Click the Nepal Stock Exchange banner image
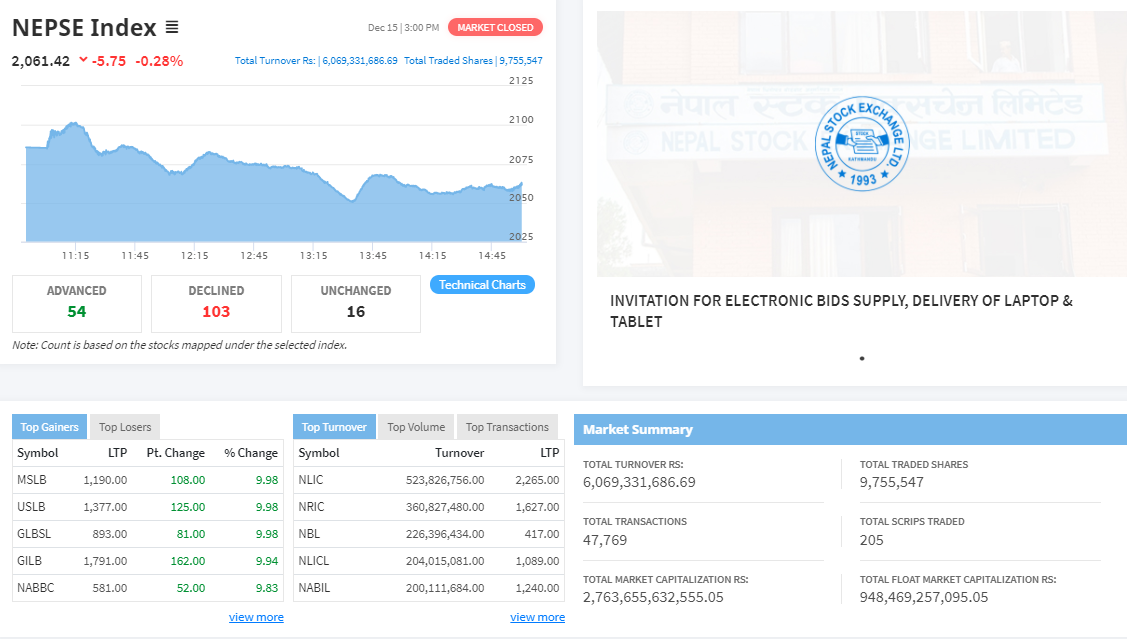The image size is (1127, 639). pyautogui.click(x=862, y=144)
